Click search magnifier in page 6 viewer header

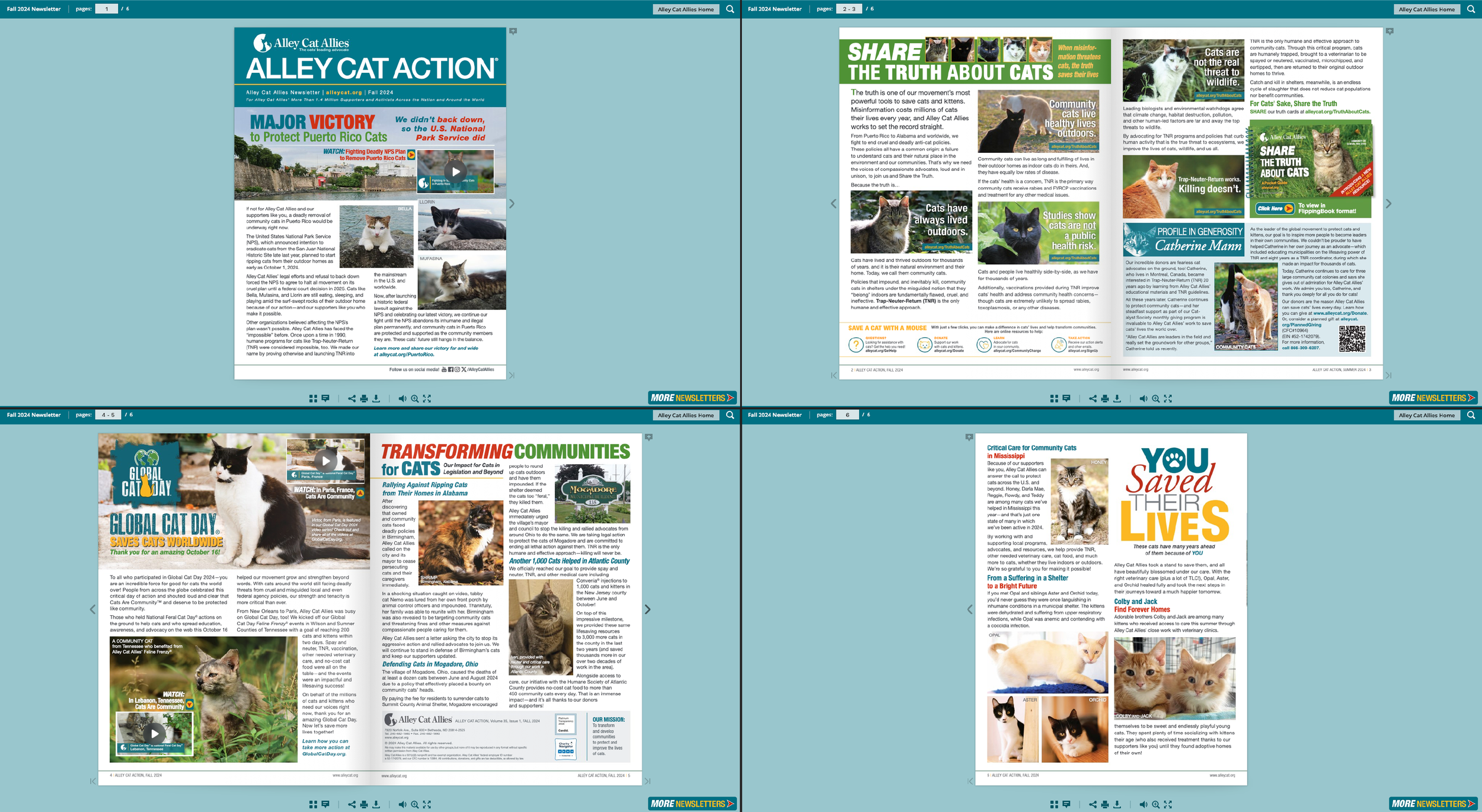[1471, 415]
